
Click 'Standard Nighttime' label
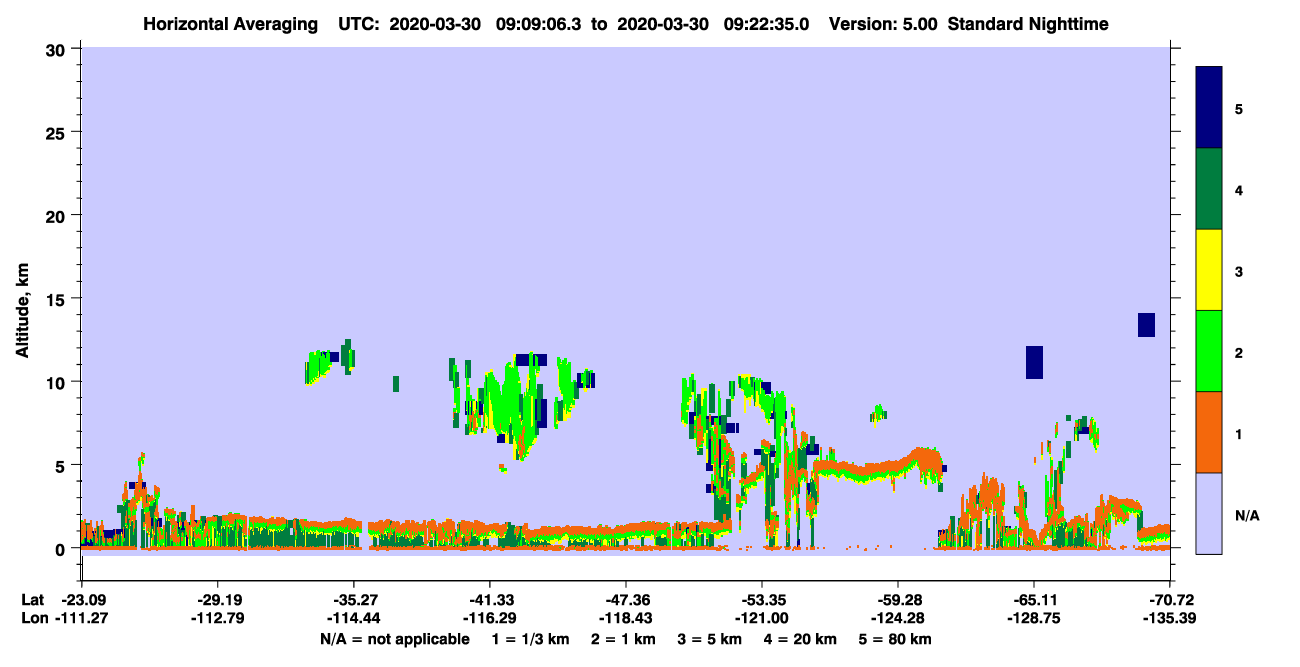tap(1028, 24)
